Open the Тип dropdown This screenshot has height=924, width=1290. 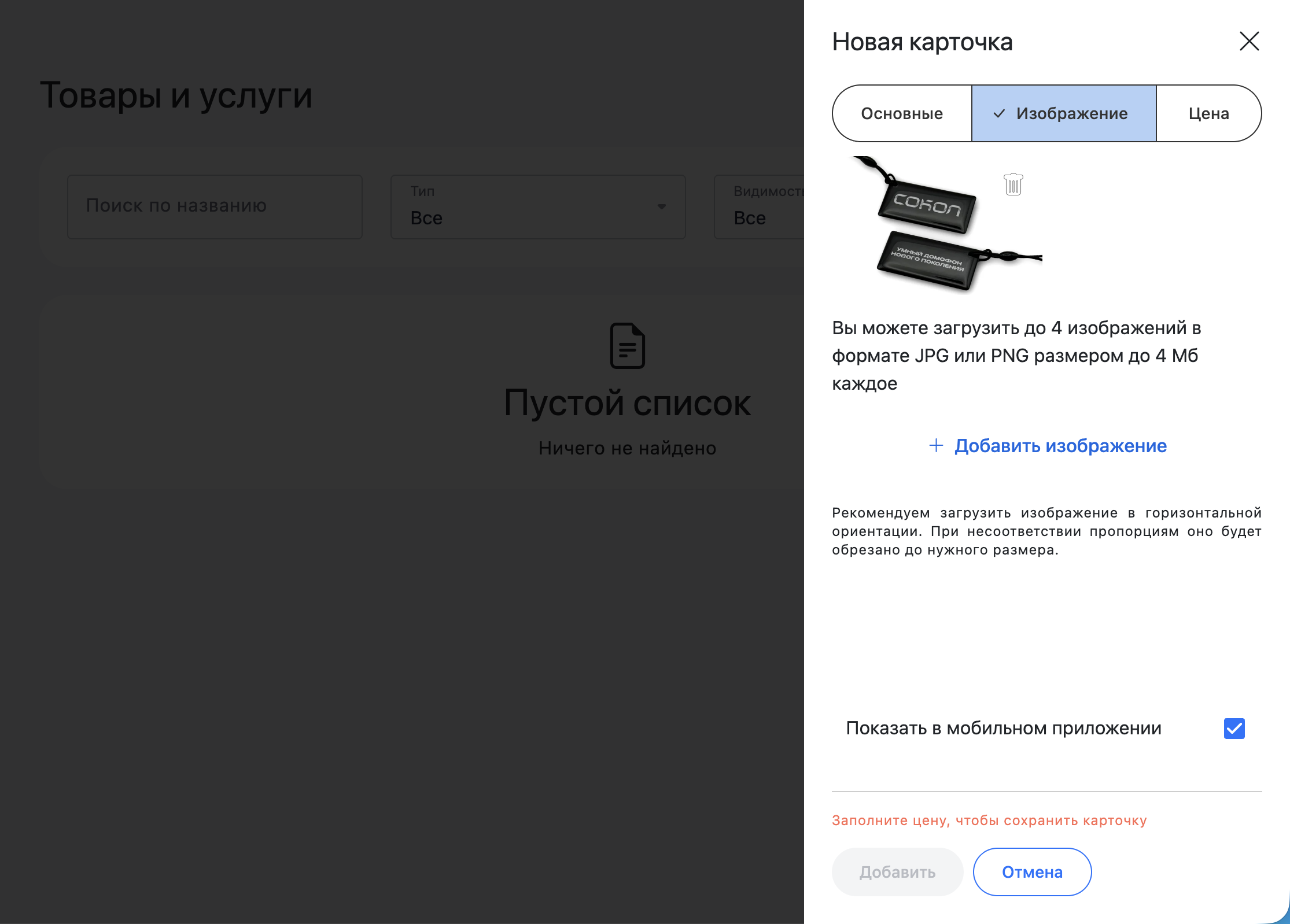537,207
